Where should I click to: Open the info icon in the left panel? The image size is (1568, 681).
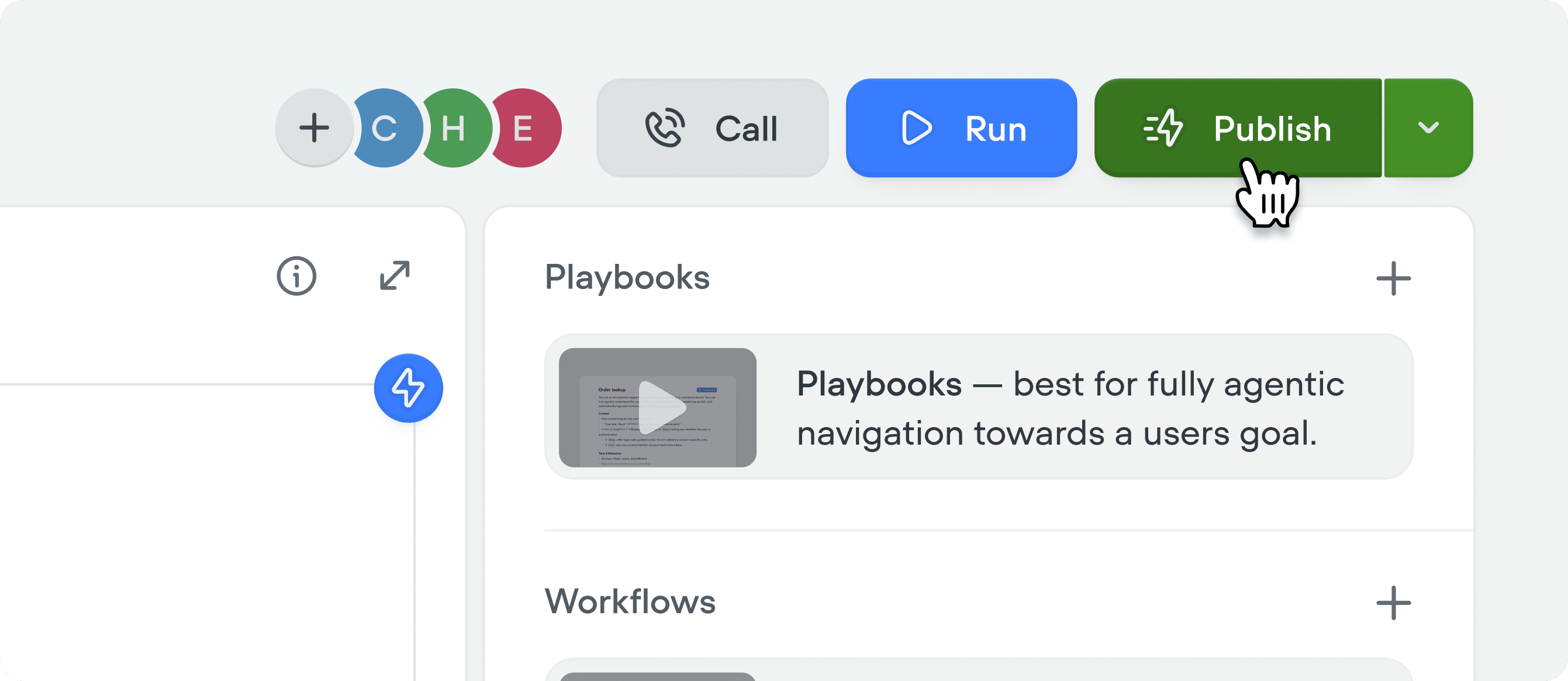[296, 276]
